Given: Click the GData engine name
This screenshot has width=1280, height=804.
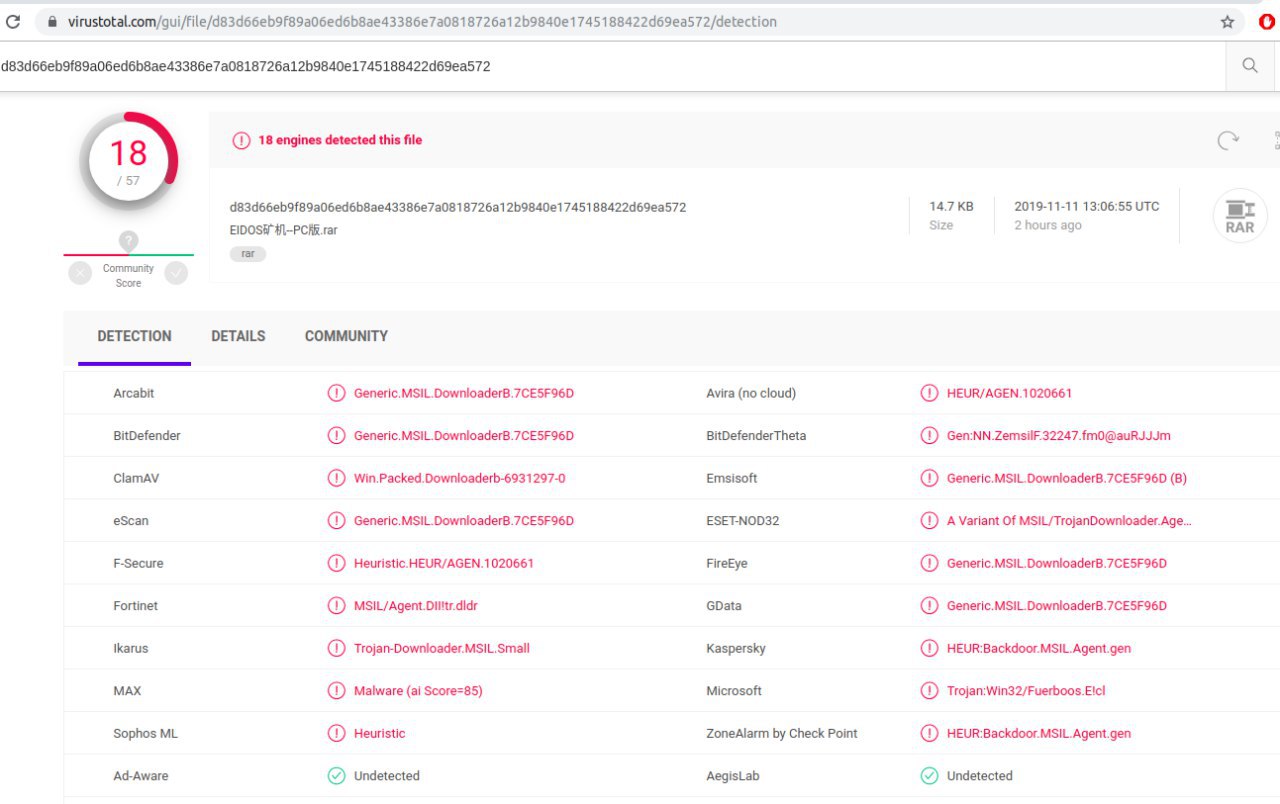Looking at the screenshot, I should click(724, 606).
